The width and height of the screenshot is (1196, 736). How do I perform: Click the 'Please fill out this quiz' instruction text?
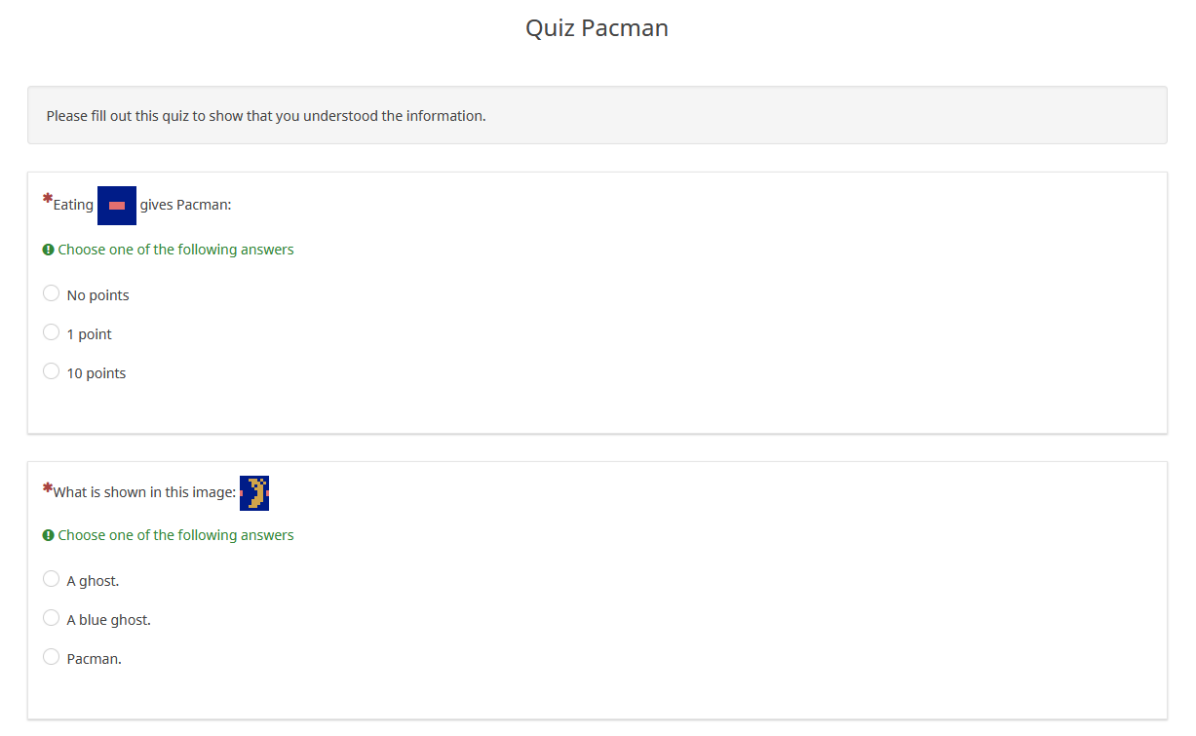pos(266,116)
